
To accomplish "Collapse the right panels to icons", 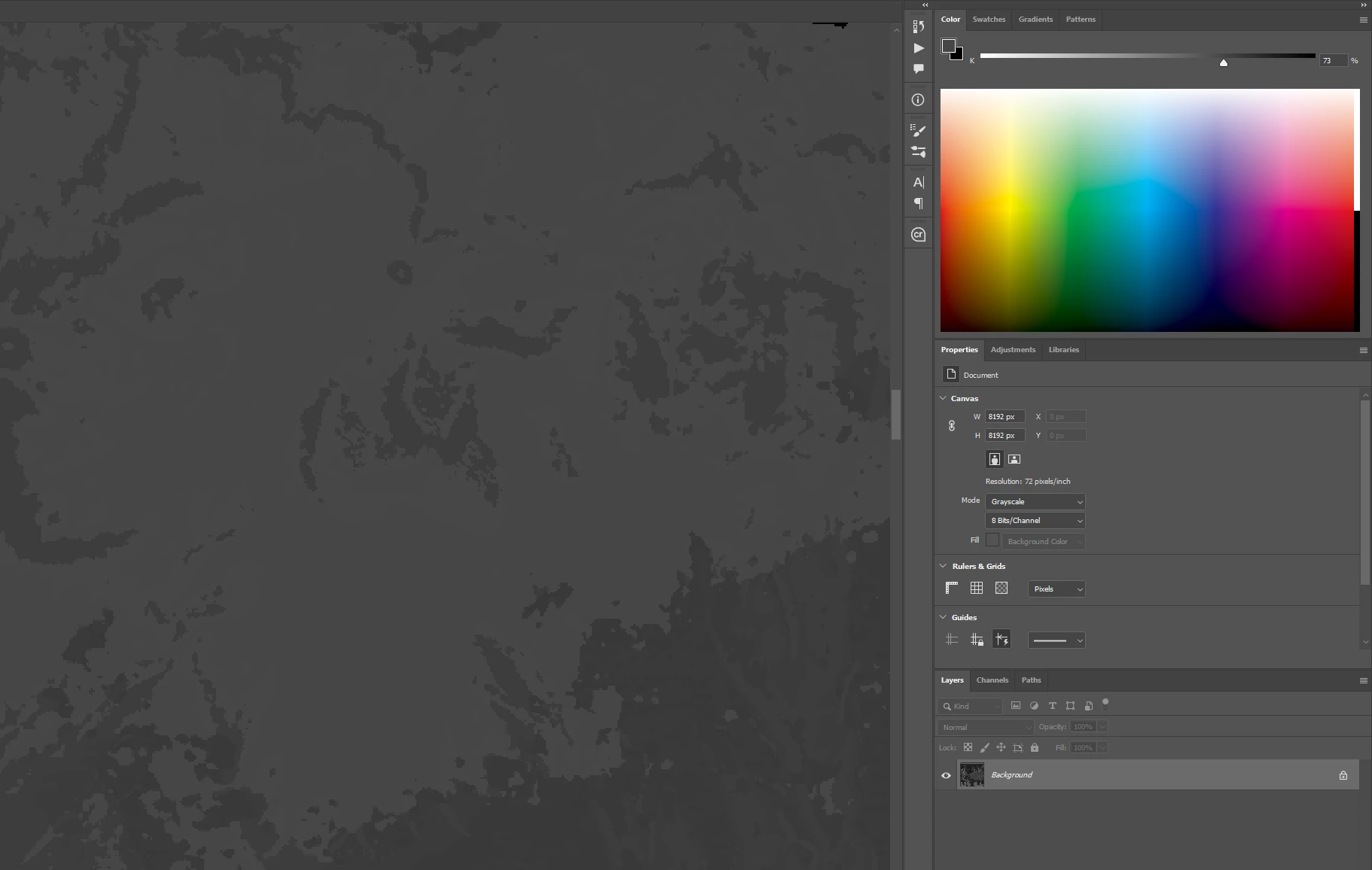I will (x=1364, y=5).
